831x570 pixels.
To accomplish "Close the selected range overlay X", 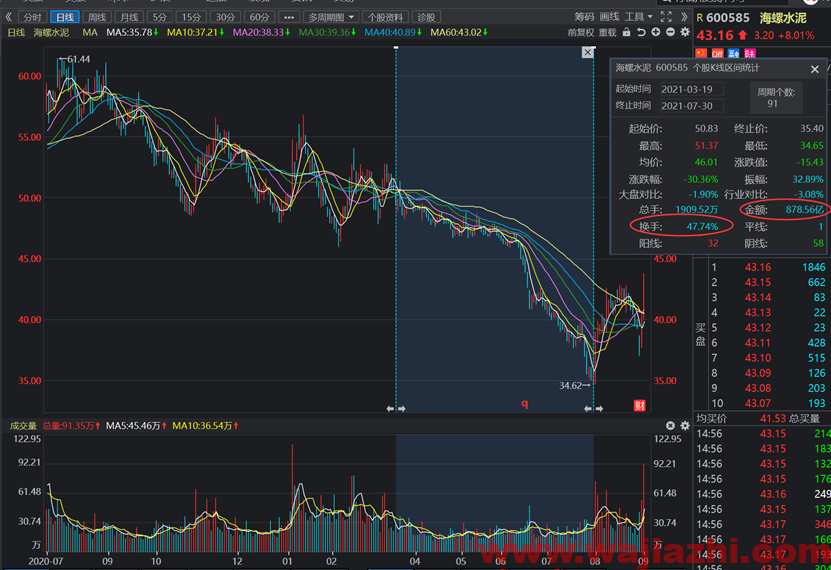I will 587,52.
